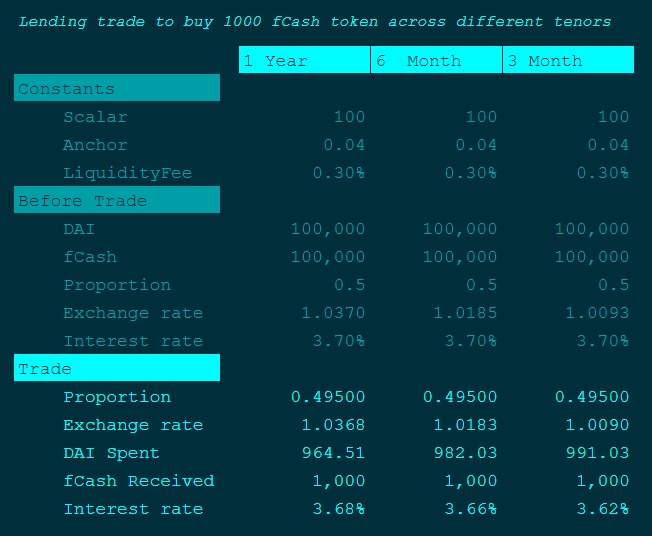Click the 3.68% interest rate cell
The height and width of the screenshot is (536, 652).
point(339,509)
